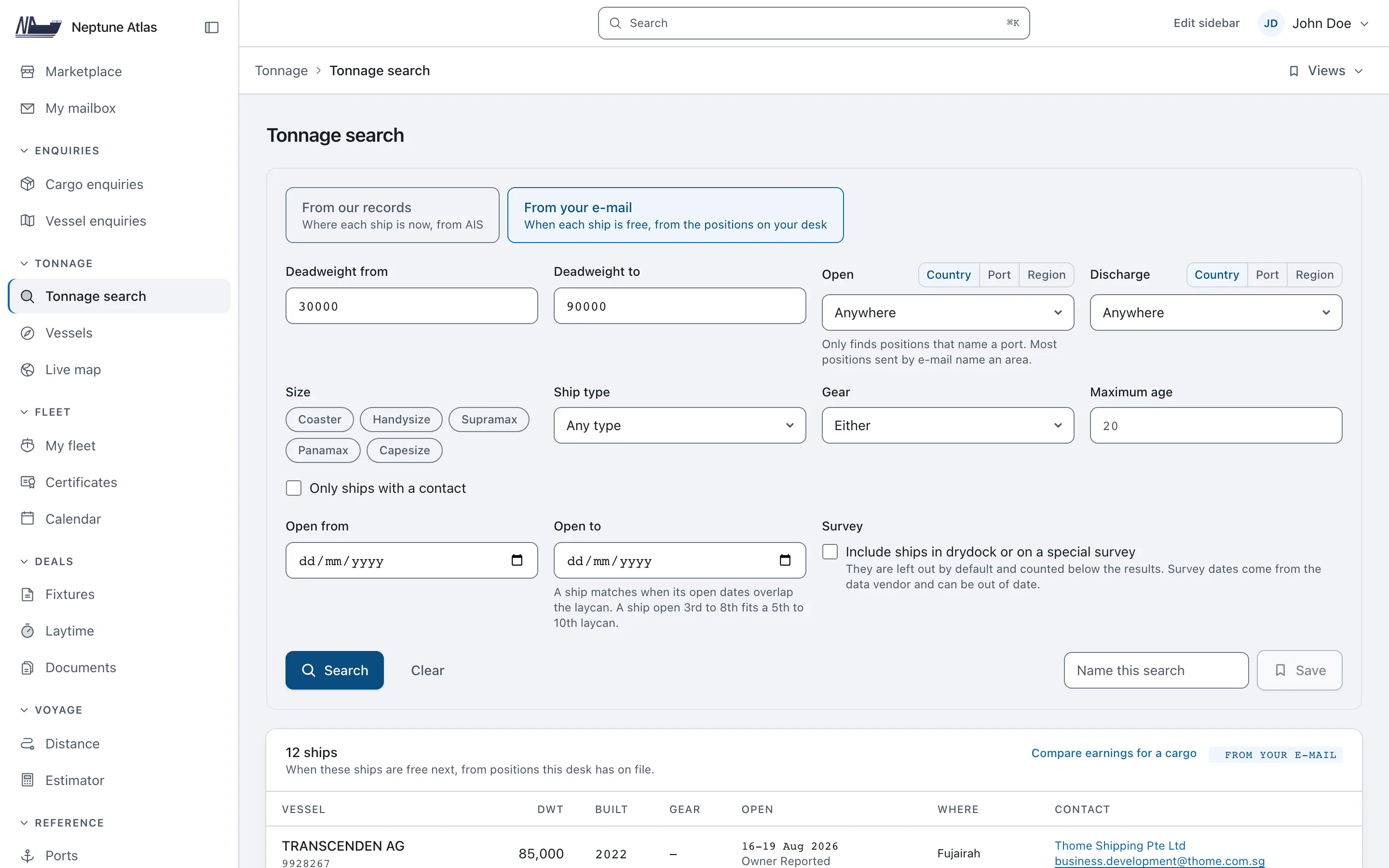Open the Open location Anywhere dropdown
The image size is (1389, 868).
click(x=948, y=313)
